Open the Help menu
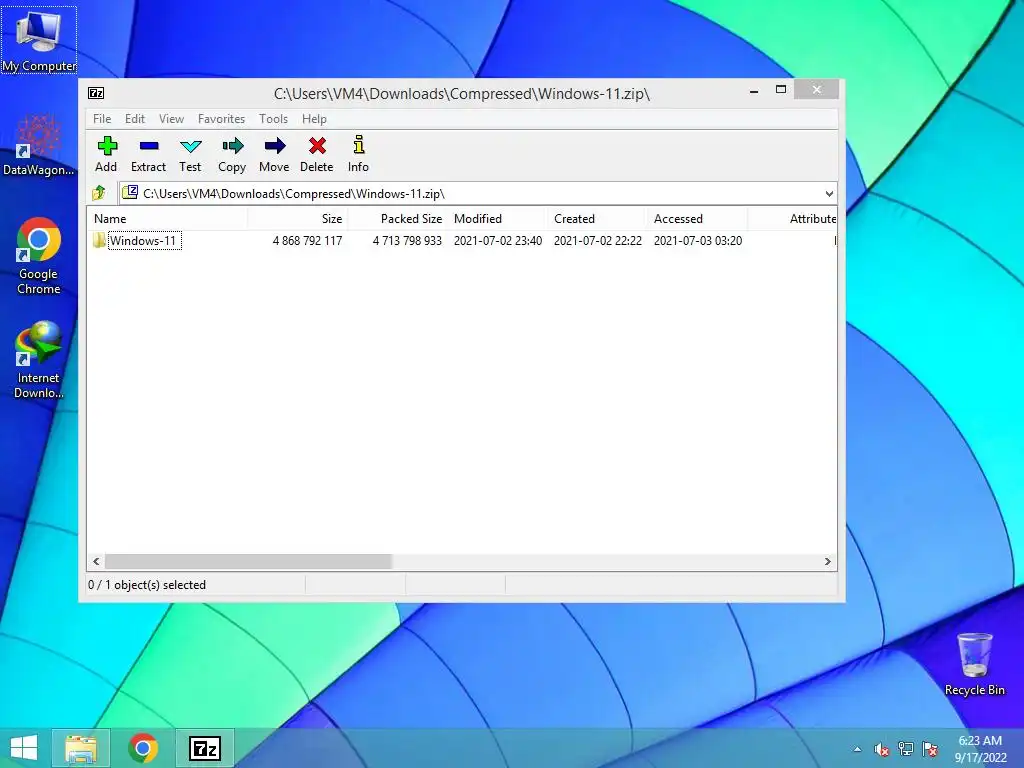This screenshot has height=768, width=1024. (314, 119)
